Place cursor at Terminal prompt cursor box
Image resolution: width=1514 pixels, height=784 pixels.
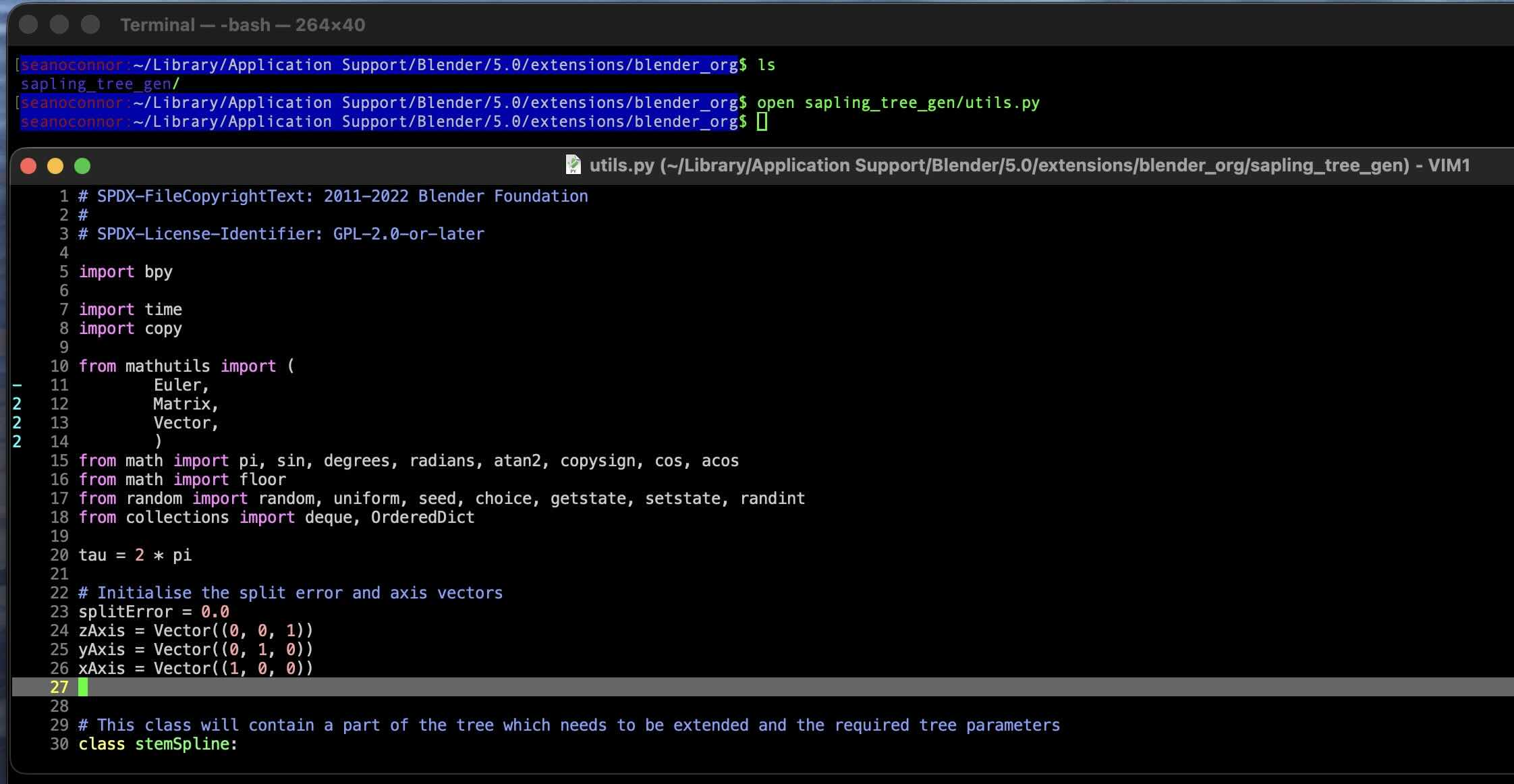[762, 121]
